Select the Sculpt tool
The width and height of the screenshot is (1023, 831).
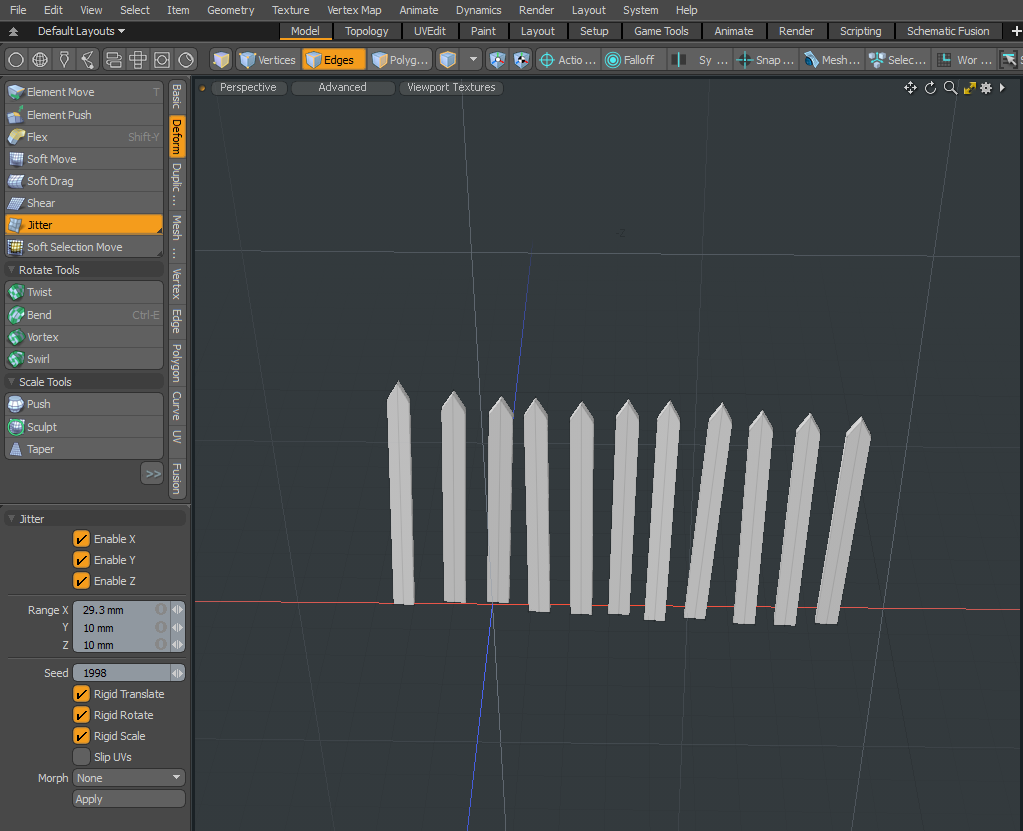42,427
